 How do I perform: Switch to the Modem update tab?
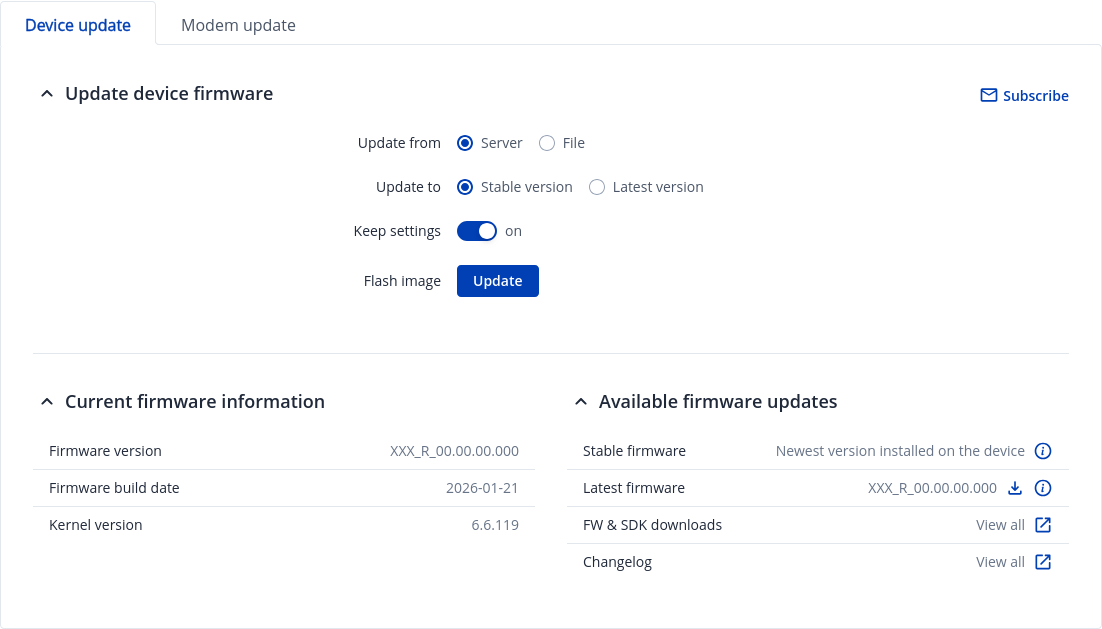point(238,25)
